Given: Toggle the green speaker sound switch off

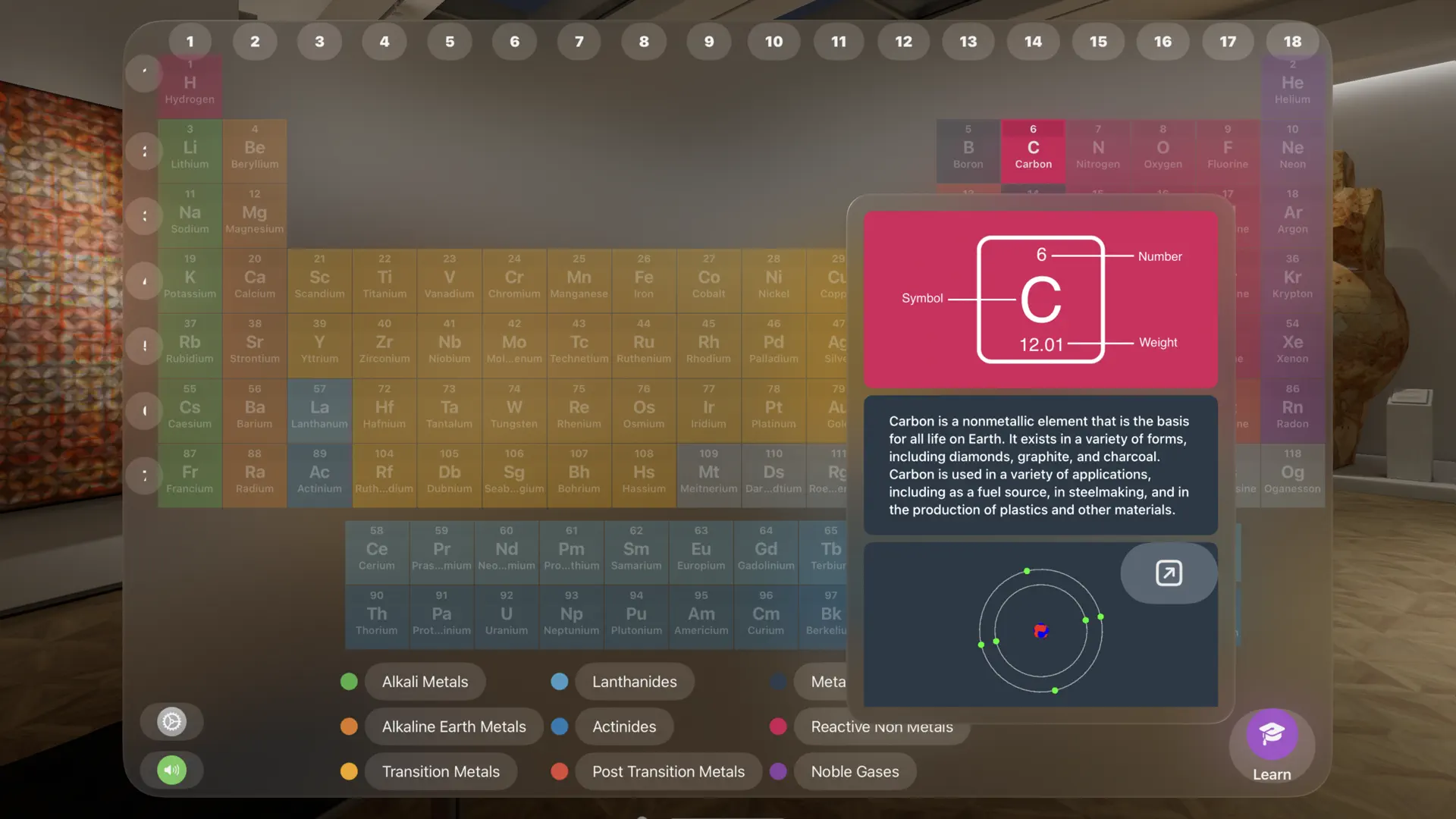Looking at the screenshot, I should tap(171, 770).
